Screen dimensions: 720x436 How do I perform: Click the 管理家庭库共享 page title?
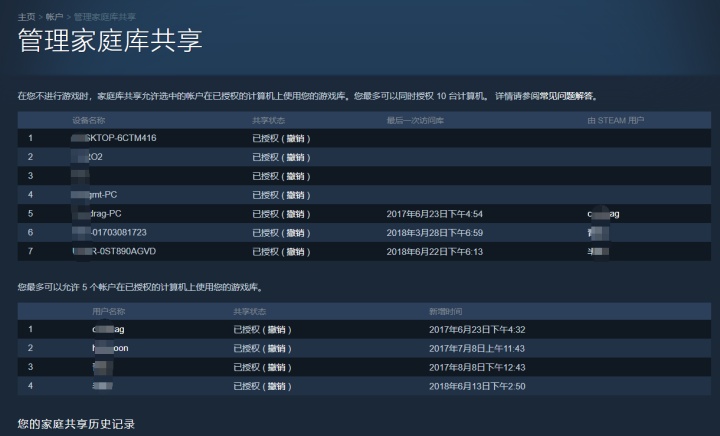coord(110,40)
